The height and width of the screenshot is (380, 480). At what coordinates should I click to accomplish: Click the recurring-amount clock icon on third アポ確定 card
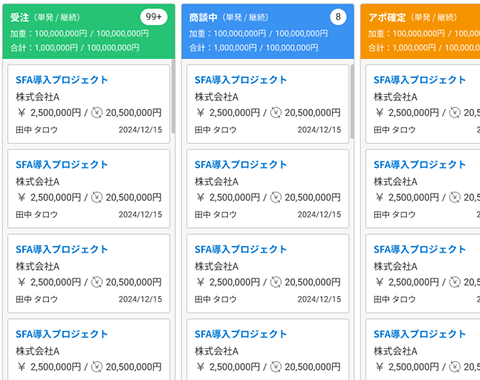tap(455, 282)
